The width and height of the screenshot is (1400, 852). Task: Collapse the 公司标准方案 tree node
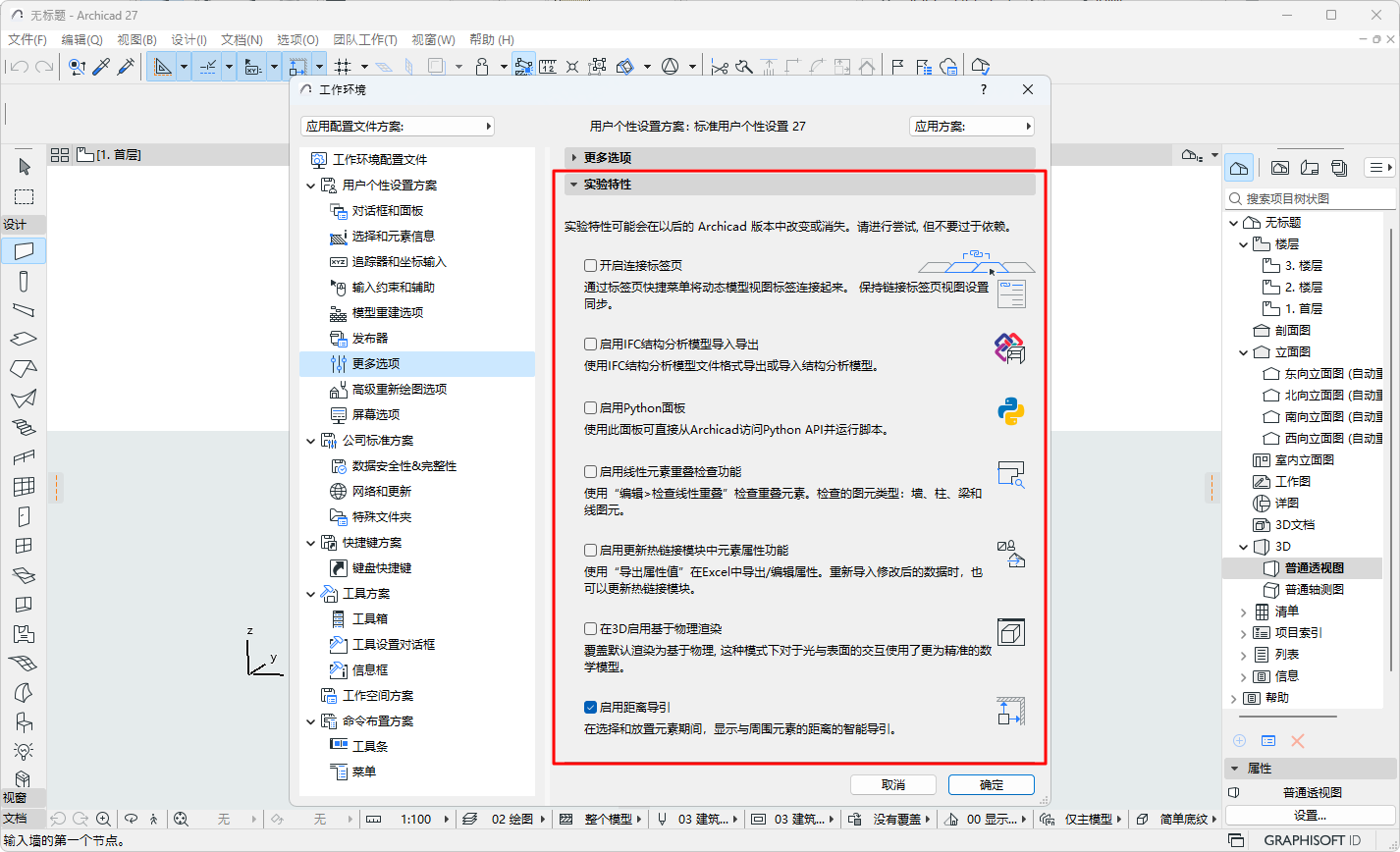[311, 441]
